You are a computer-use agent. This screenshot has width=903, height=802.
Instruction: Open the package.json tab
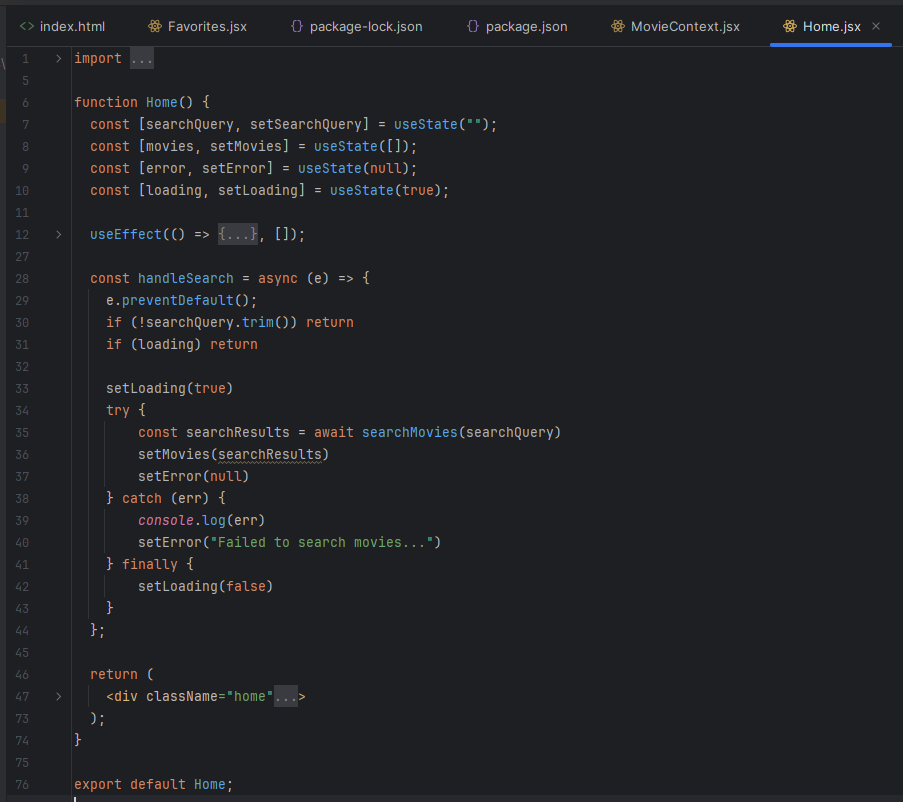click(x=526, y=26)
